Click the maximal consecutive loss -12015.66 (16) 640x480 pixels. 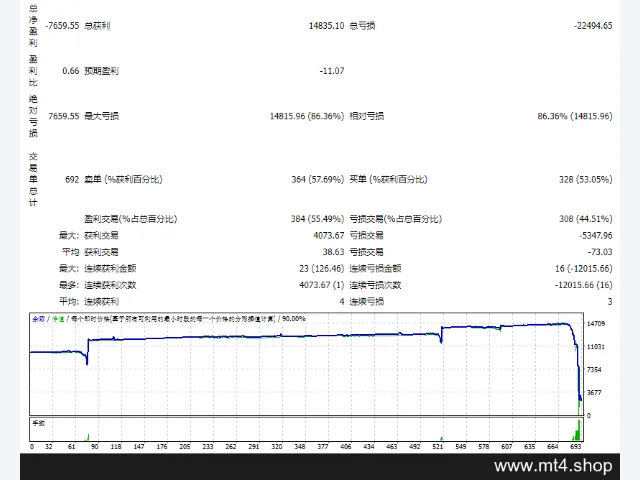pyautogui.click(x=584, y=285)
